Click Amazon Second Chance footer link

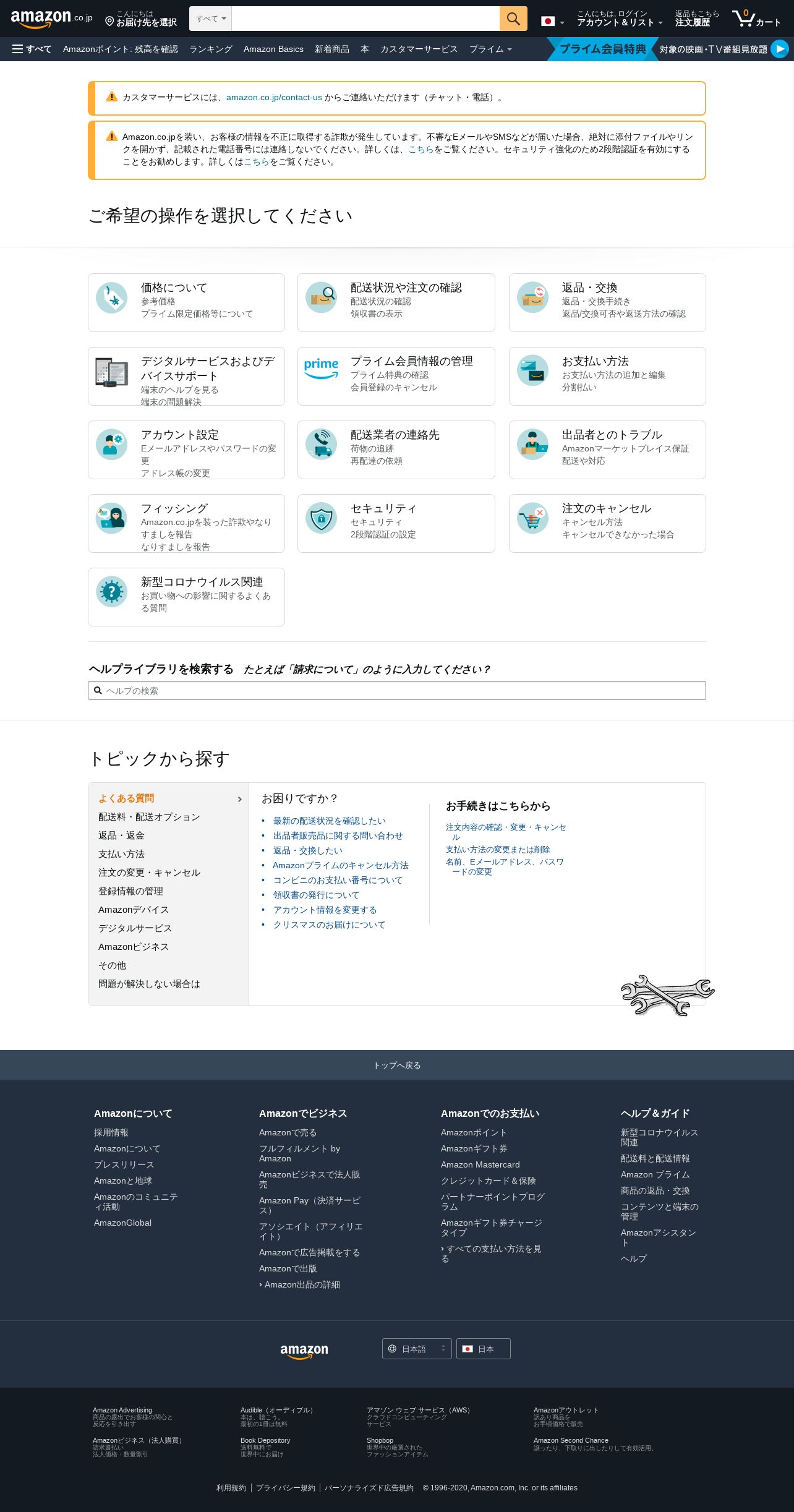point(571,1440)
